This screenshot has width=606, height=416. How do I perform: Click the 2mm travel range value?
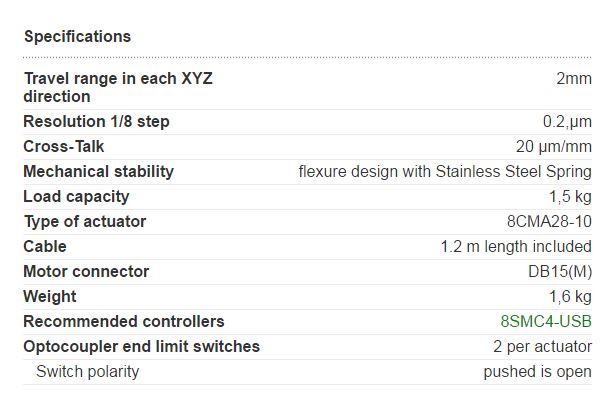tap(574, 78)
